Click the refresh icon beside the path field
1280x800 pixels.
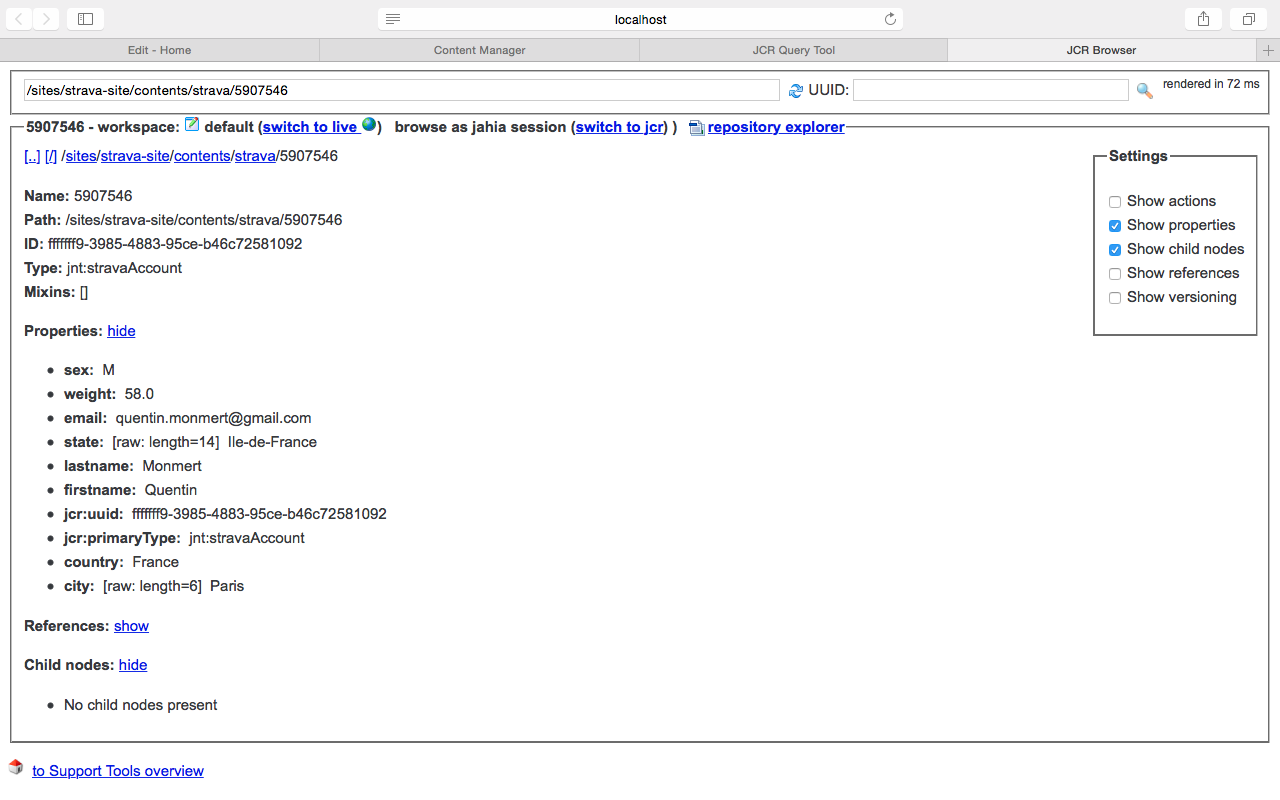tap(796, 91)
